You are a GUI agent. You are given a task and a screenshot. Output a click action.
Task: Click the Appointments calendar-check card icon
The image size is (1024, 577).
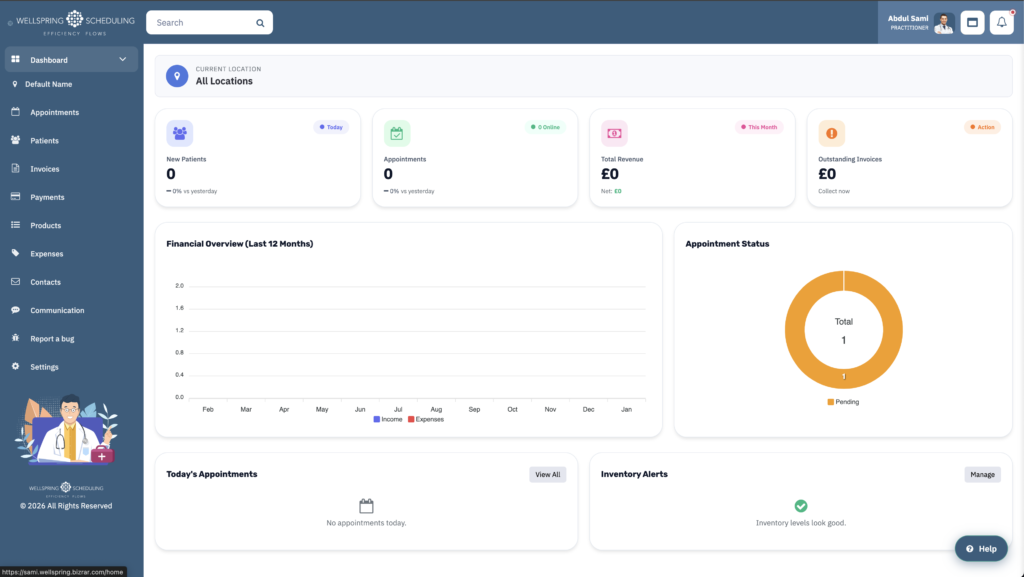[x=397, y=133]
